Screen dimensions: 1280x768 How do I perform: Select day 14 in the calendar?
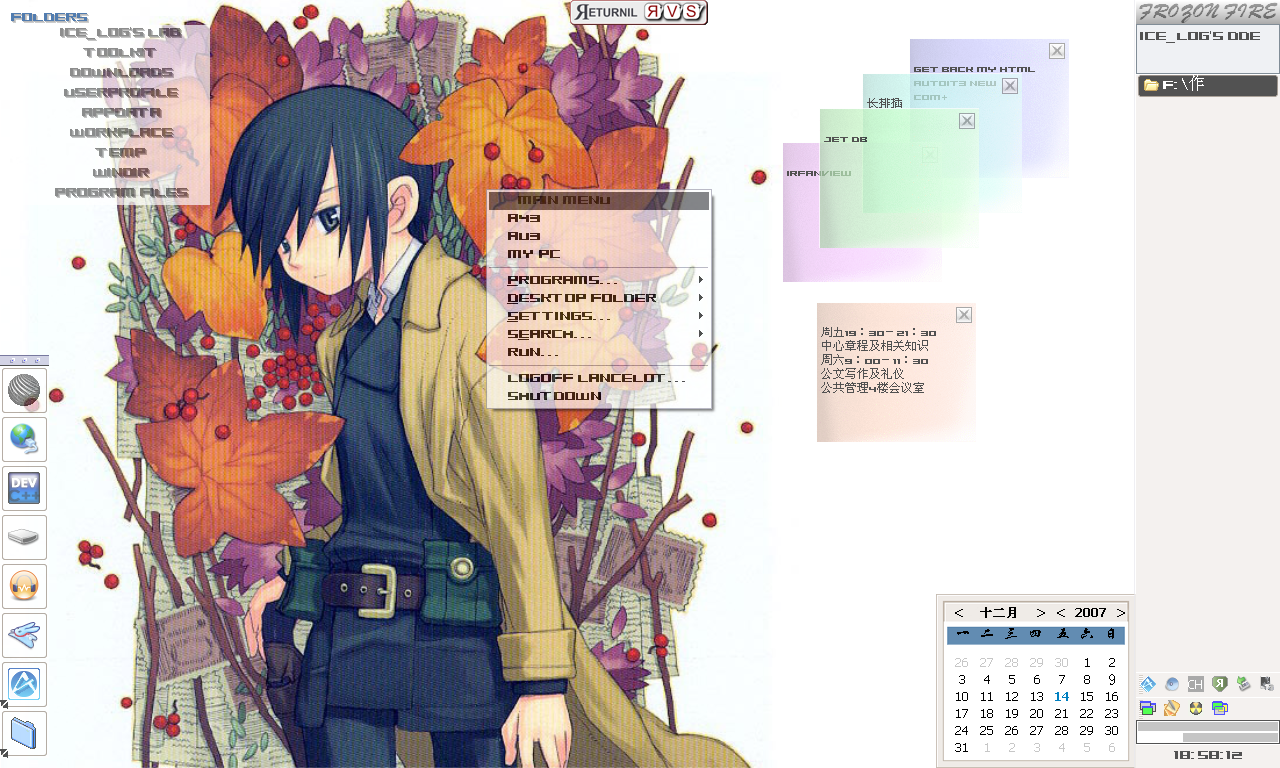[1061, 697]
